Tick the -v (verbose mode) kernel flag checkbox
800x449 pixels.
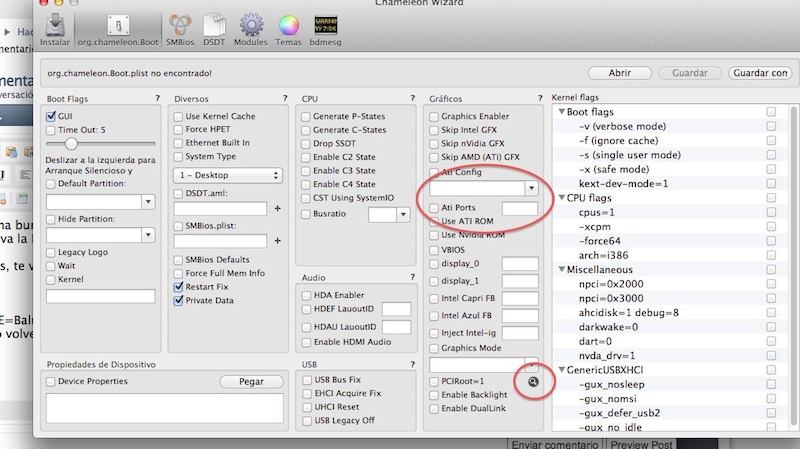[x=771, y=126]
